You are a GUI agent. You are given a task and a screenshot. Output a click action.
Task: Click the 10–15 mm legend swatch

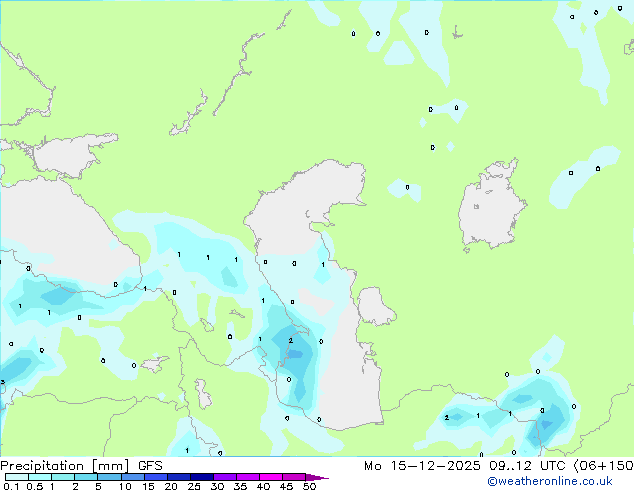coord(133,477)
